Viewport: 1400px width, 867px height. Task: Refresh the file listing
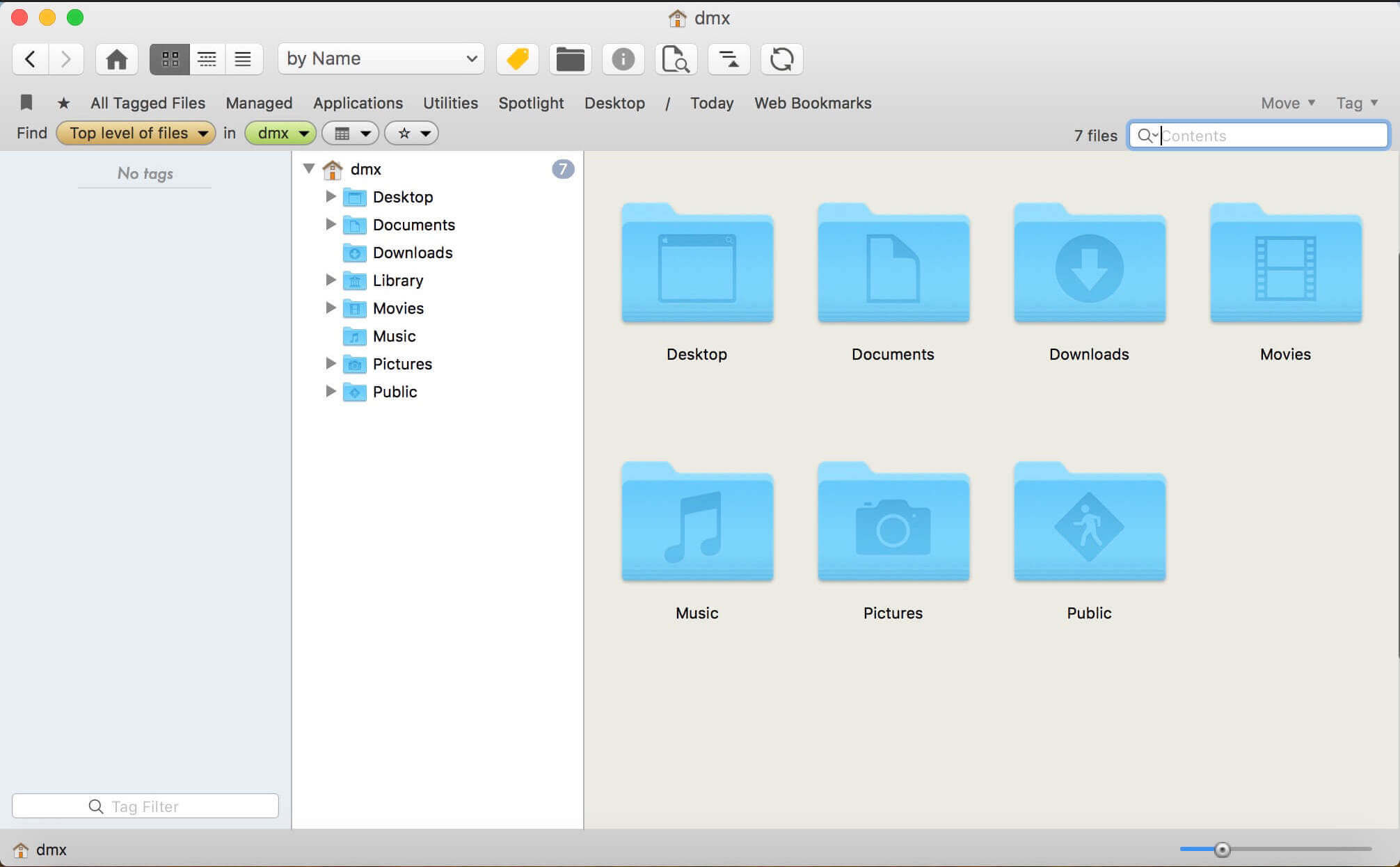pyautogui.click(x=782, y=59)
